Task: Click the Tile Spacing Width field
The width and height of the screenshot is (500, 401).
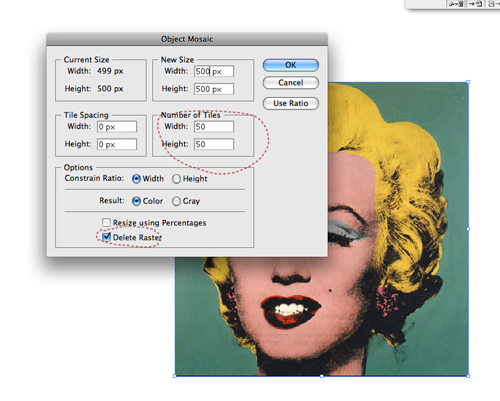Action: (117, 127)
